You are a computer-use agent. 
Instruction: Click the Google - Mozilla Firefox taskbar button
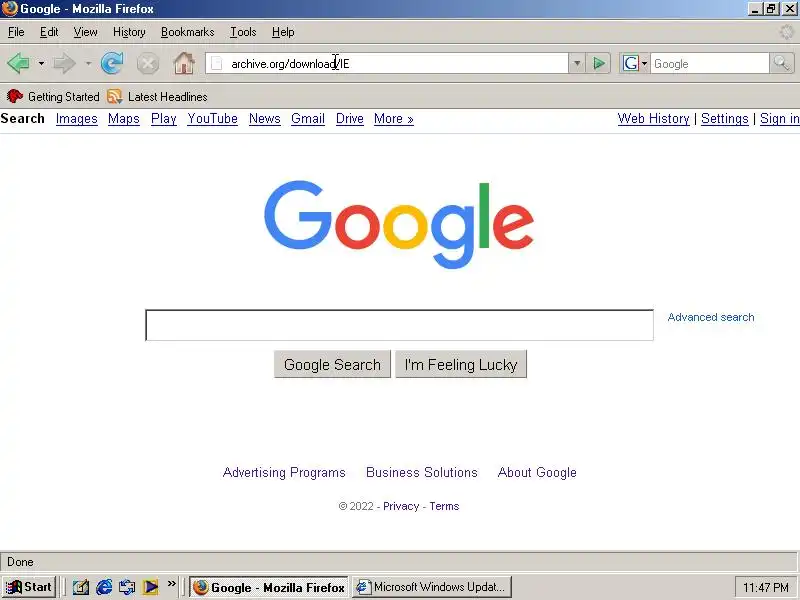(269, 587)
